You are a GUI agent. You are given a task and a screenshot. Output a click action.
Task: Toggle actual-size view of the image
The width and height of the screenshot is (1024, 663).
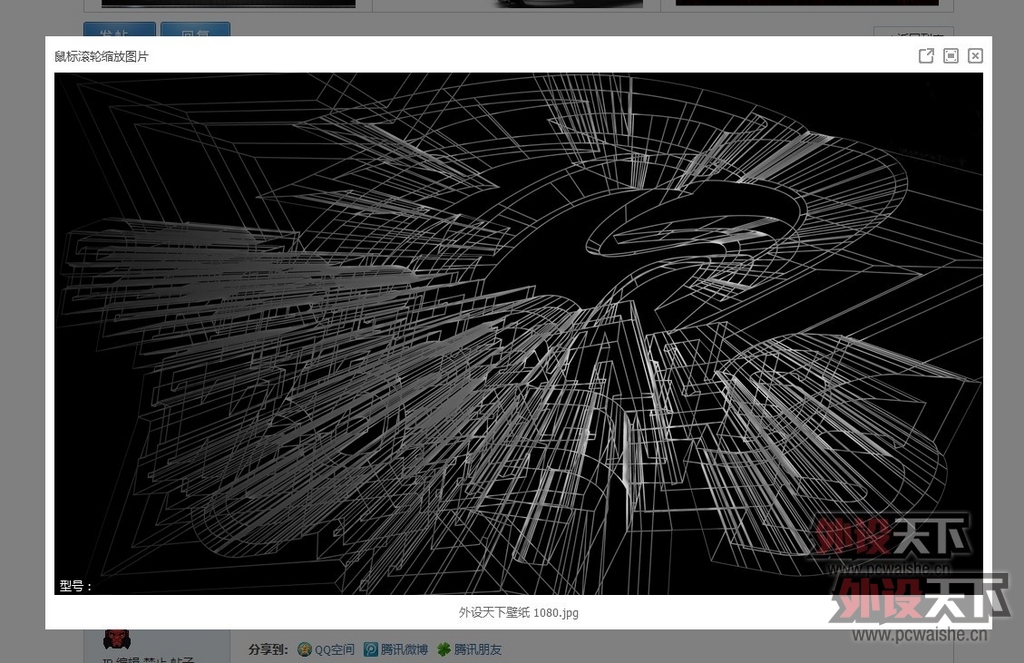(951, 56)
